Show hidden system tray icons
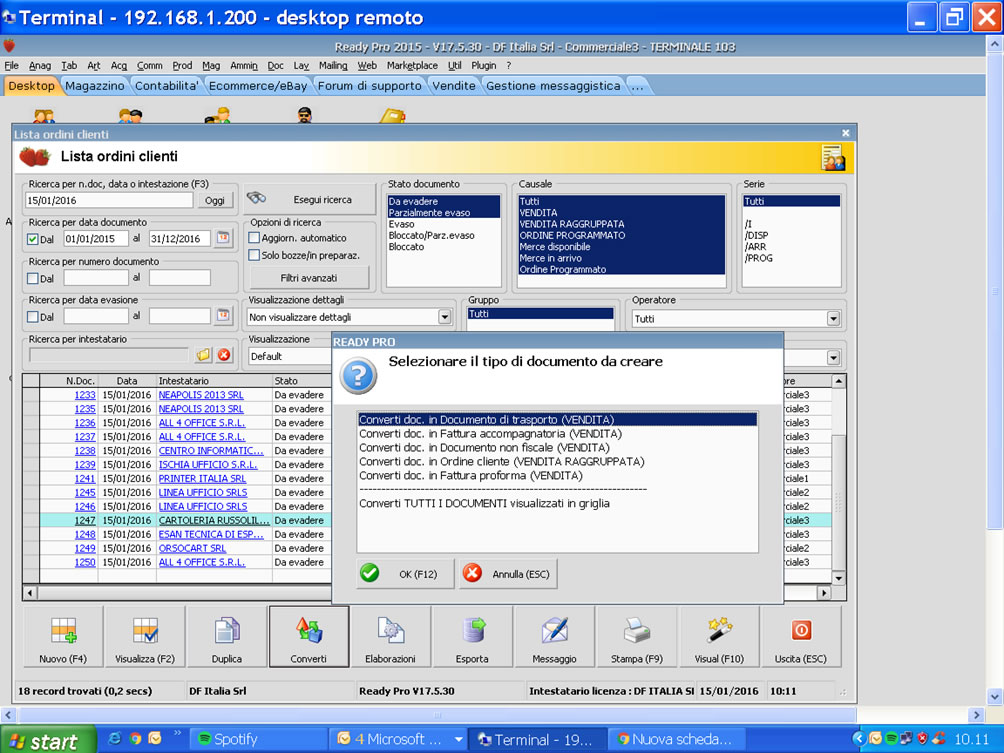Viewport: 1004px width, 753px height. pos(858,739)
